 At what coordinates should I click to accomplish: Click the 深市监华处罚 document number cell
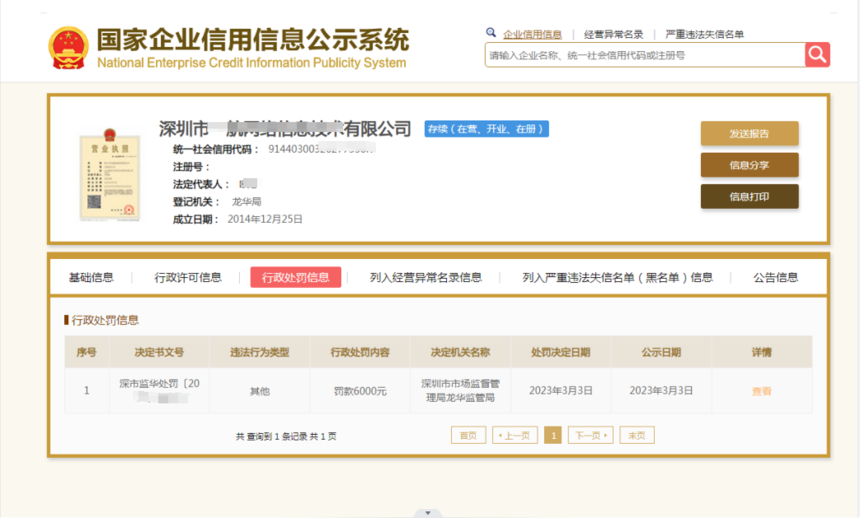click(x=160, y=390)
